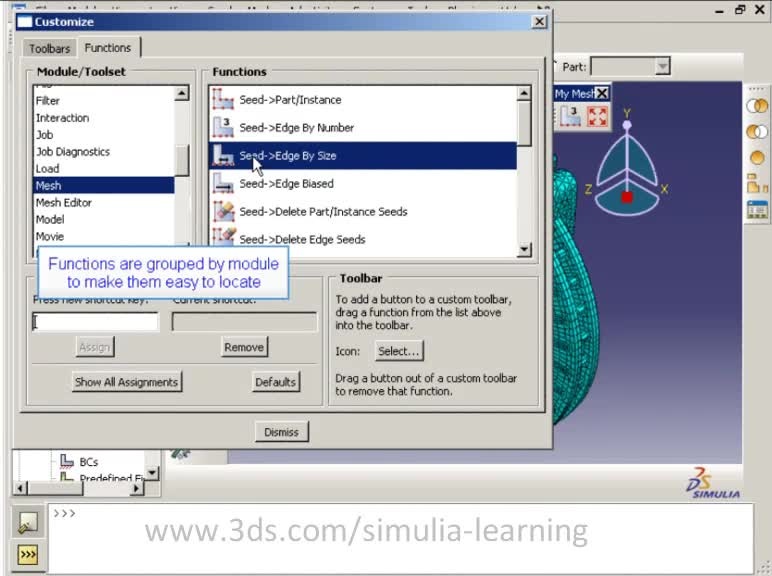
Task: Click the Assign button
Action: pyautogui.click(x=95, y=347)
